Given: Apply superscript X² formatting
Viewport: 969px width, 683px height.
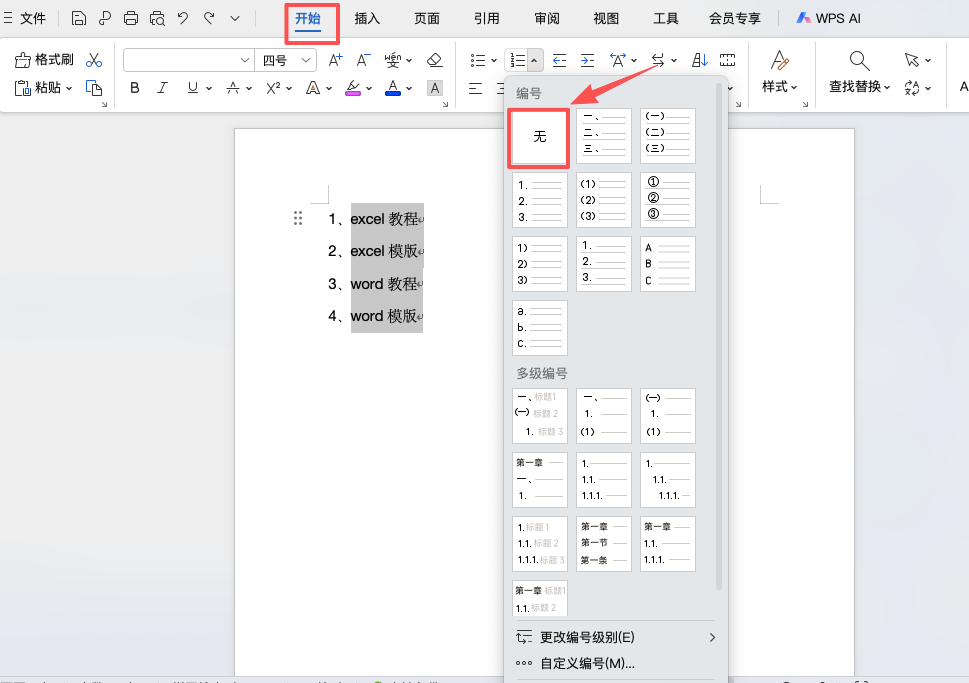Looking at the screenshot, I should [x=273, y=88].
